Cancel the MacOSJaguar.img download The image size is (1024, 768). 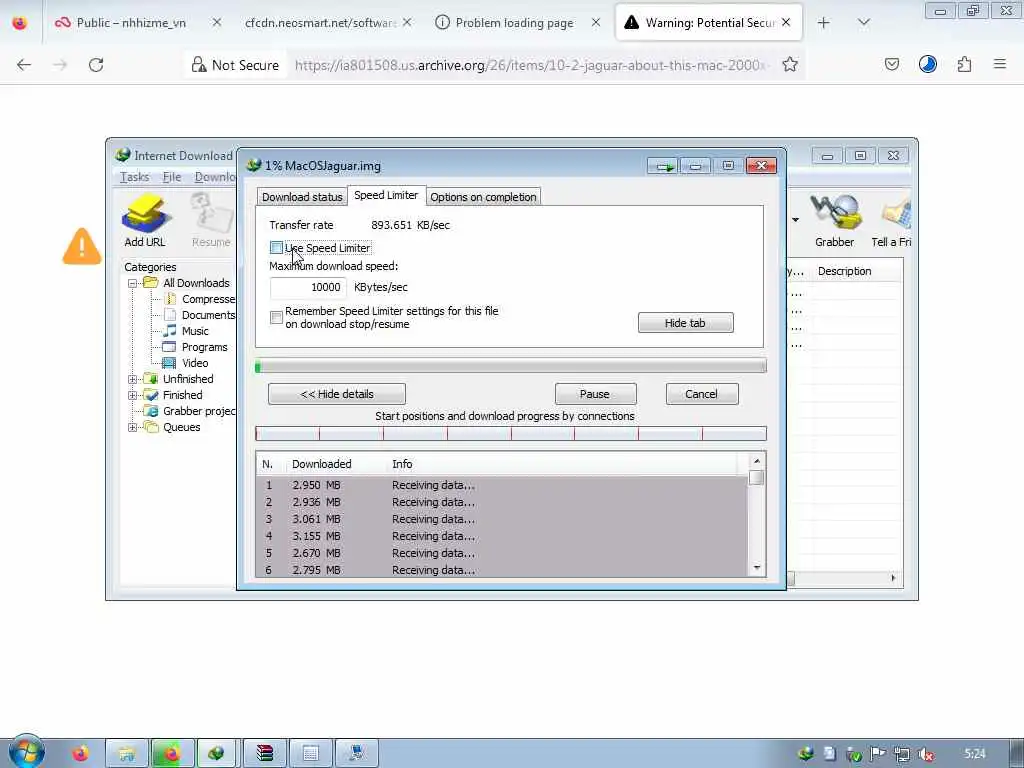701,394
